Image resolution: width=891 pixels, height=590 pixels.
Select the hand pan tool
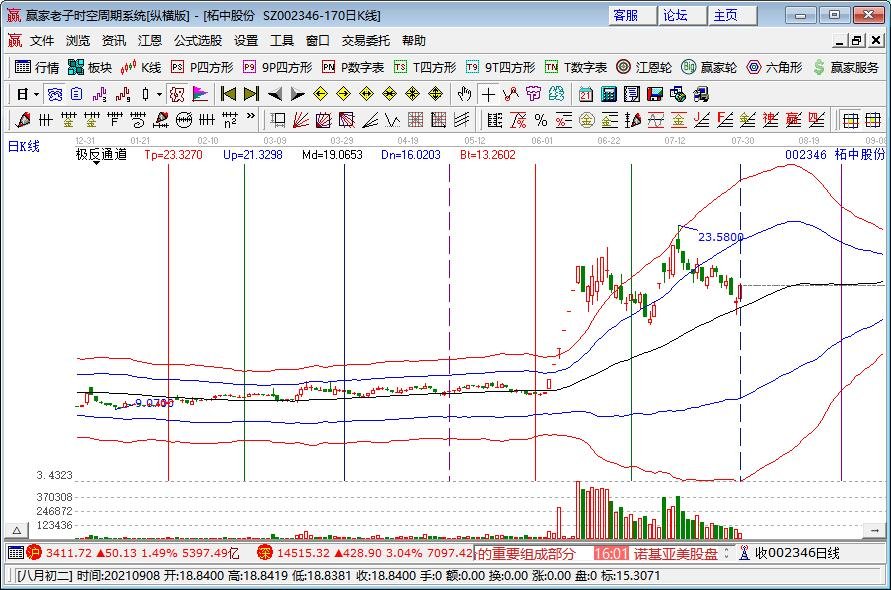coord(464,94)
